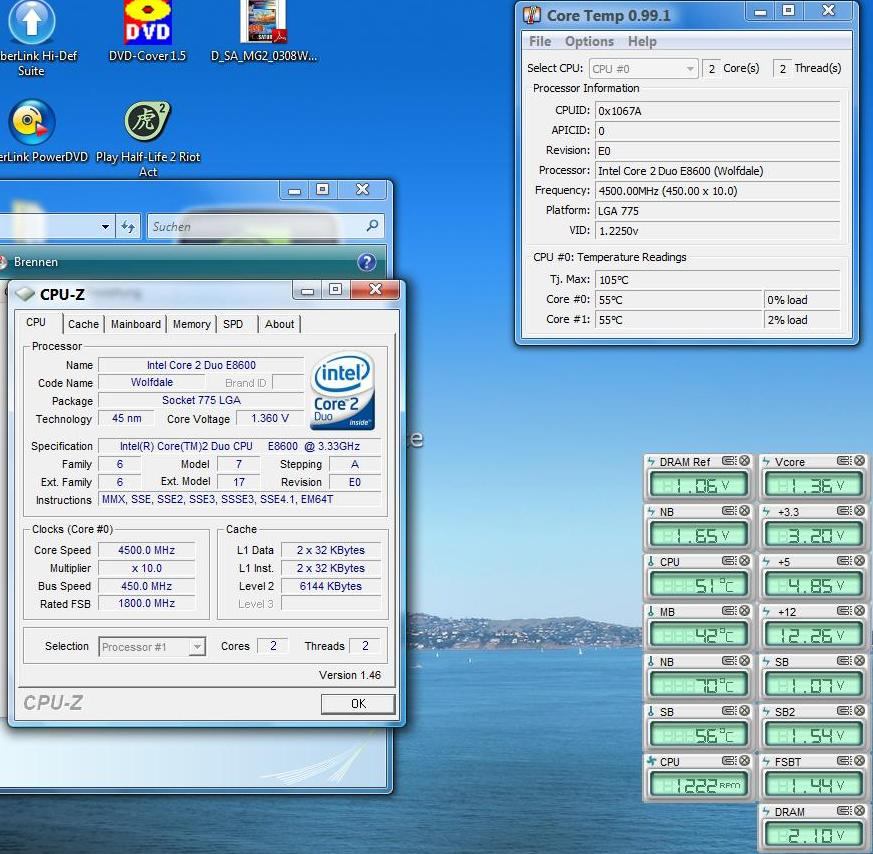Close the NB 70°C temperature widget
Viewport: 873px width, 854px height.
pos(744,660)
